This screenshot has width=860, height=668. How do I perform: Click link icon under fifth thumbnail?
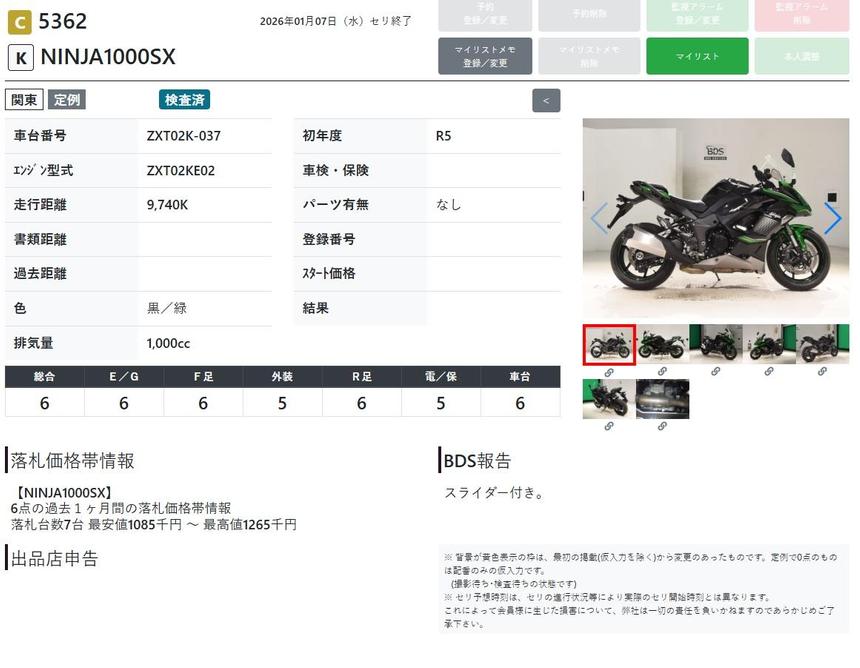pos(822,372)
